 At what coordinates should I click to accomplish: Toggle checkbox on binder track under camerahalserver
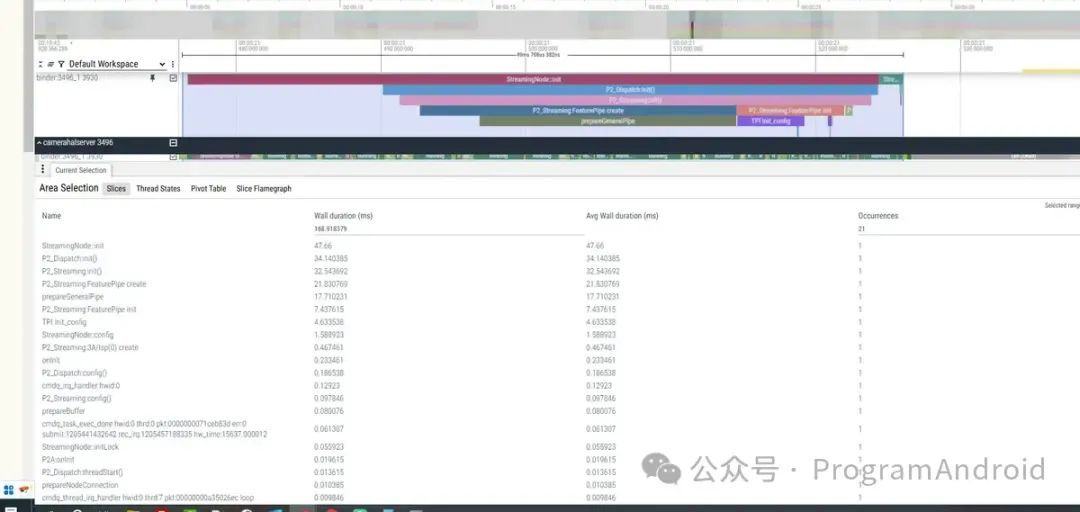click(173, 156)
